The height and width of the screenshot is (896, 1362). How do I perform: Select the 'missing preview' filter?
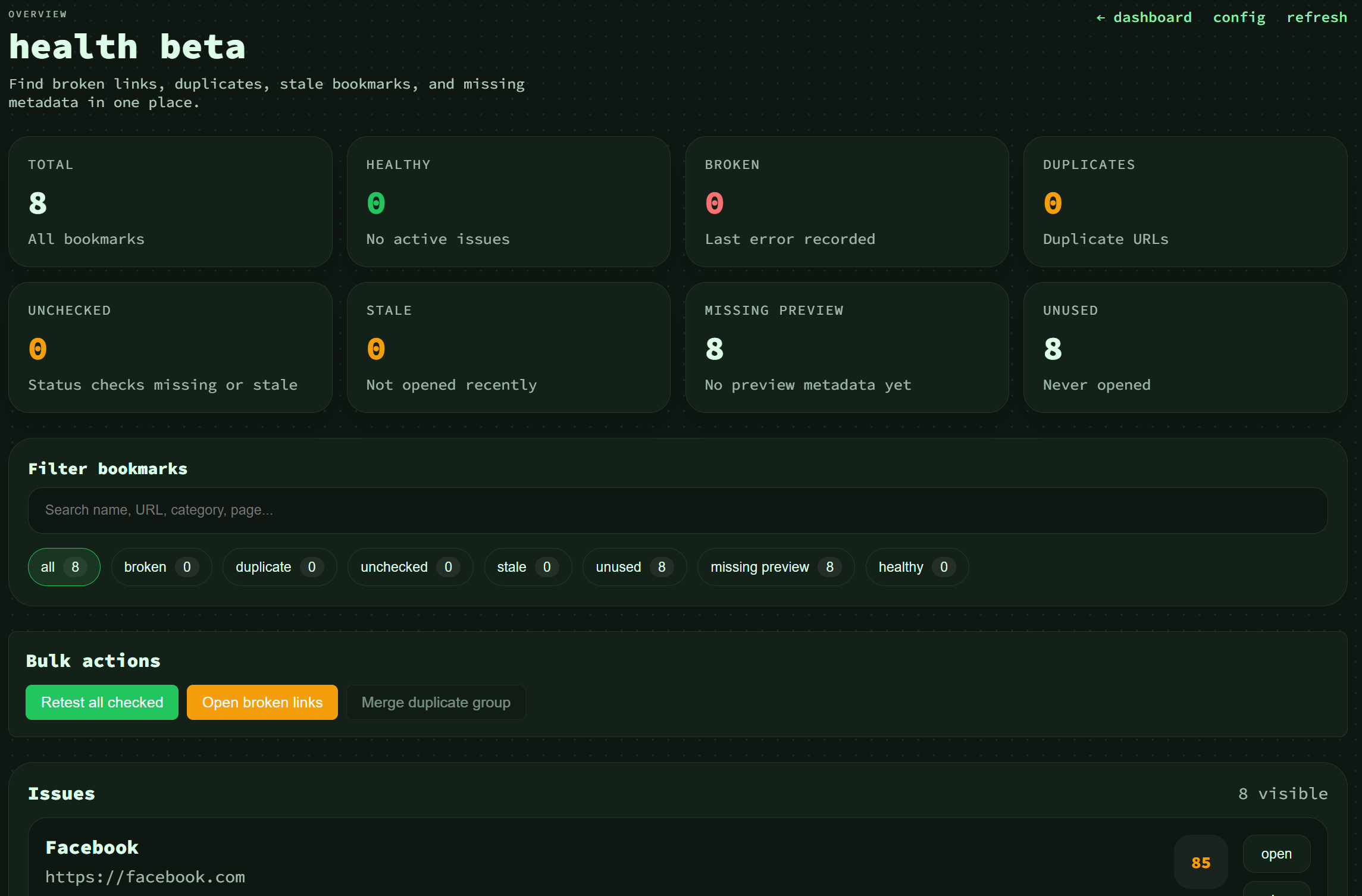point(776,567)
